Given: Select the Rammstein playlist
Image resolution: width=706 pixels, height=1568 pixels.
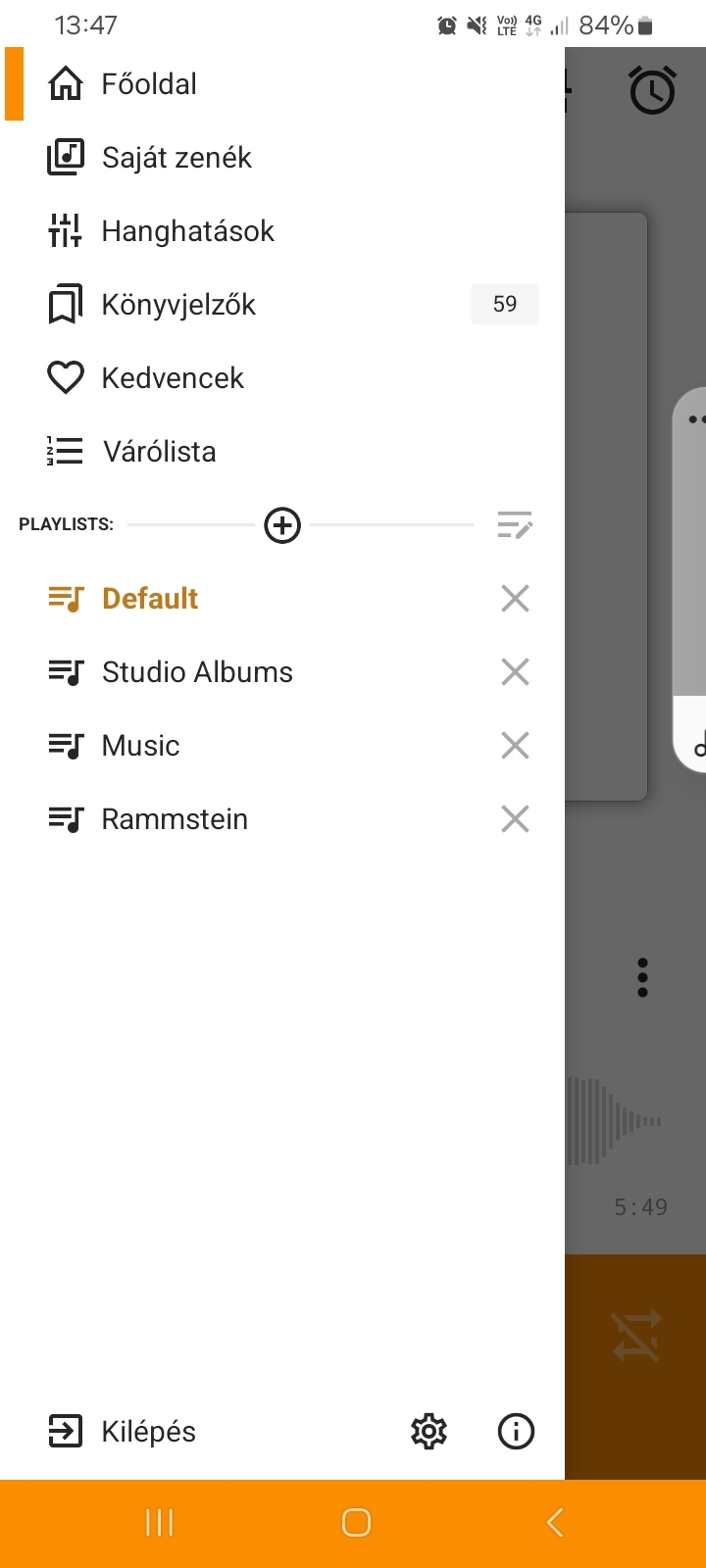Looking at the screenshot, I should (x=175, y=819).
